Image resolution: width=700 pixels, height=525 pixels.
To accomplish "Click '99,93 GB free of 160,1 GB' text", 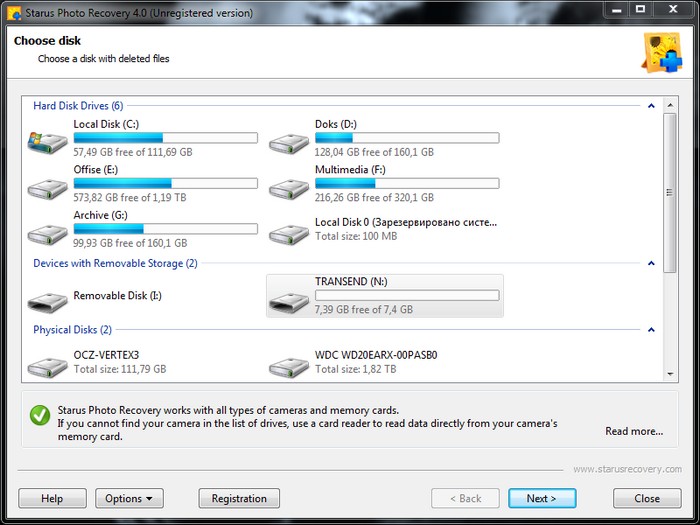I will [130, 243].
